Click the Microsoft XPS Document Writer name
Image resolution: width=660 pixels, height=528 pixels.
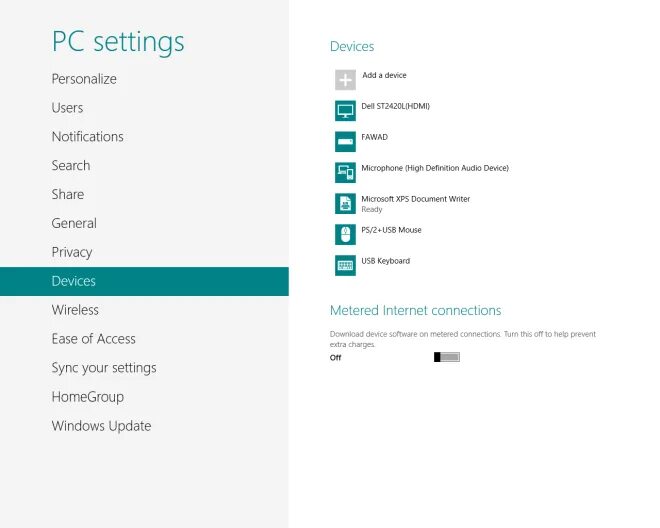pyautogui.click(x=416, y=199)
